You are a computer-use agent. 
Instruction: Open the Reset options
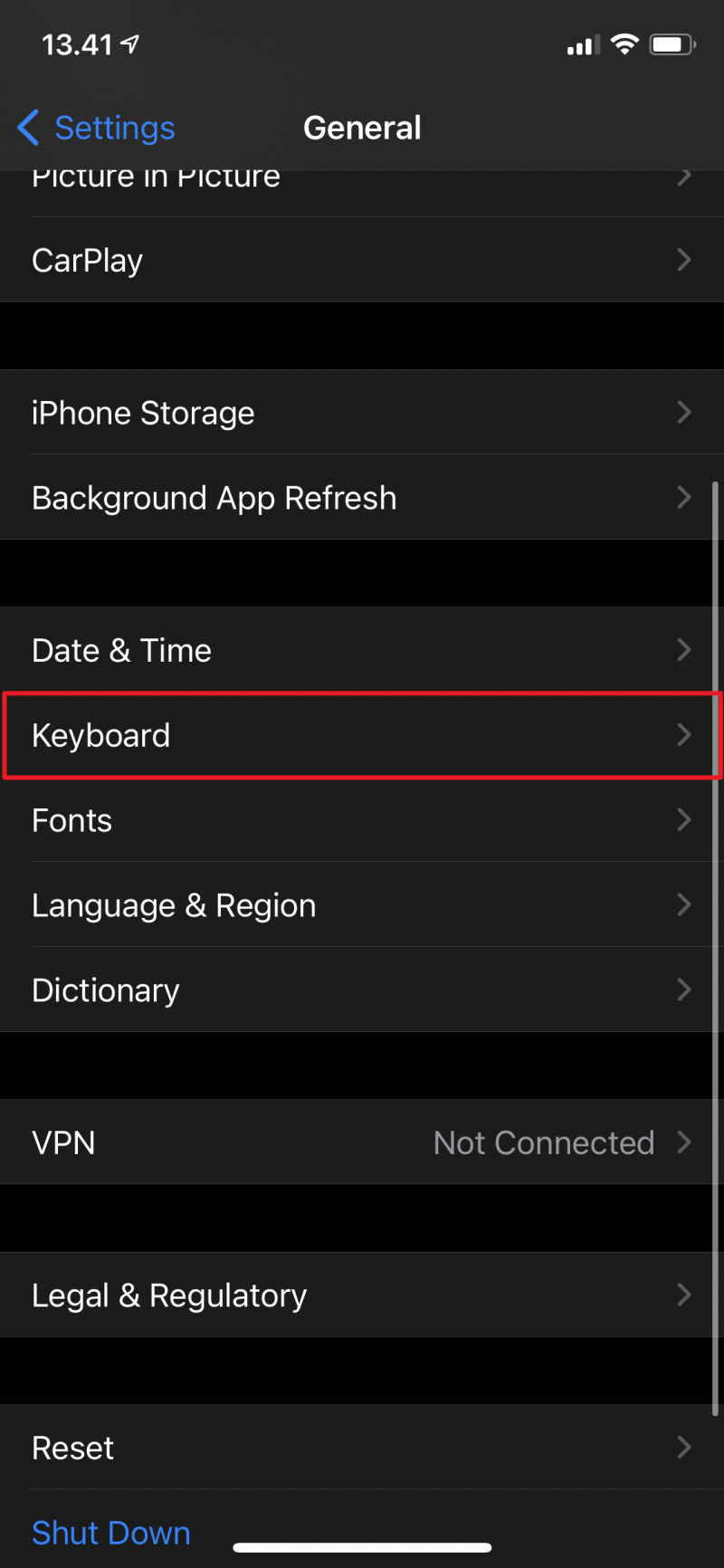pos(73,1448)
